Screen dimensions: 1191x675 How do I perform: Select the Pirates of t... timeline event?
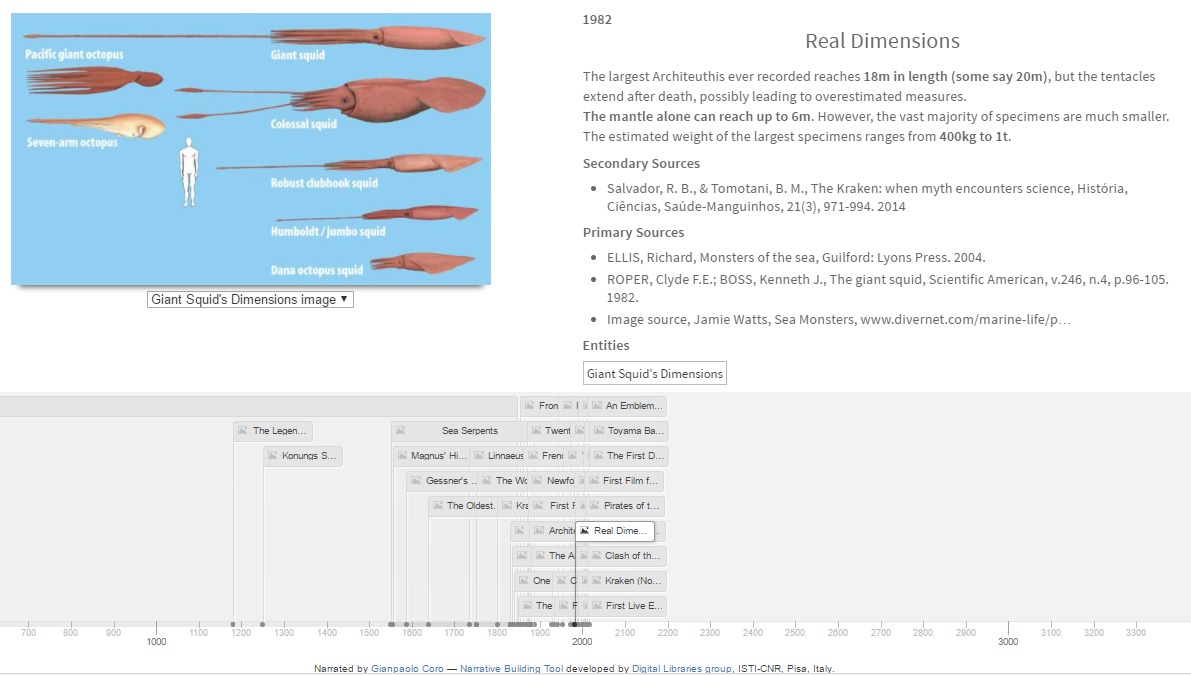[631, 506]
